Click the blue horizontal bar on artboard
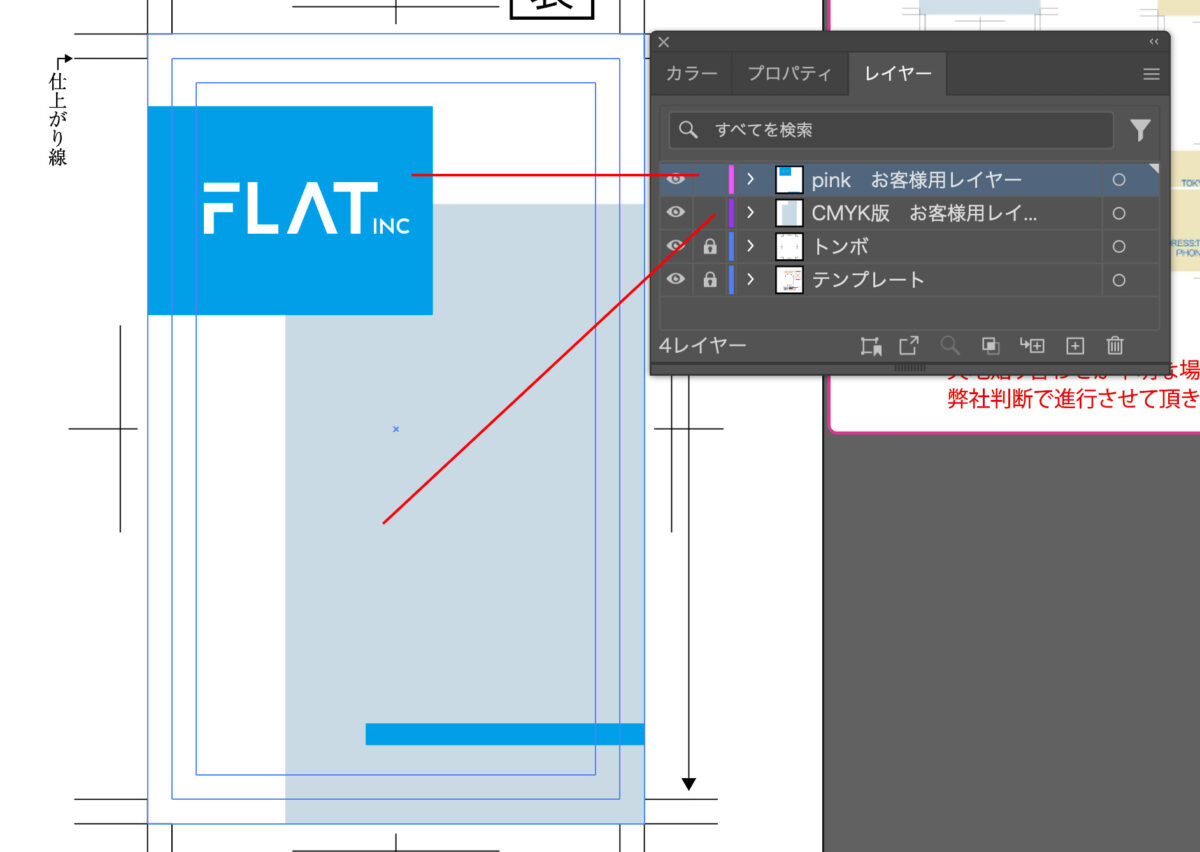This screenshot has height=852, width=1200. 505,734
